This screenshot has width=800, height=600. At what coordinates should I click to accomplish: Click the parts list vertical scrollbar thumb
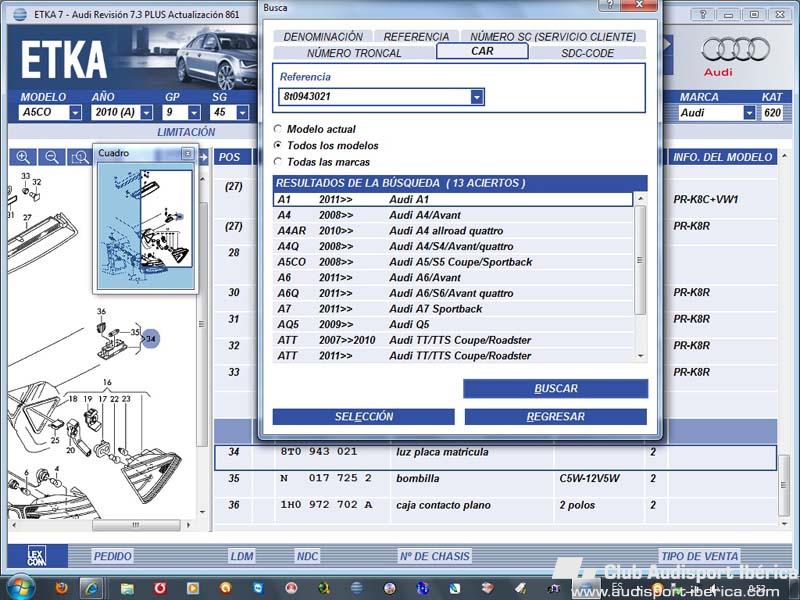pyautogui.click(x=784, y=485)
